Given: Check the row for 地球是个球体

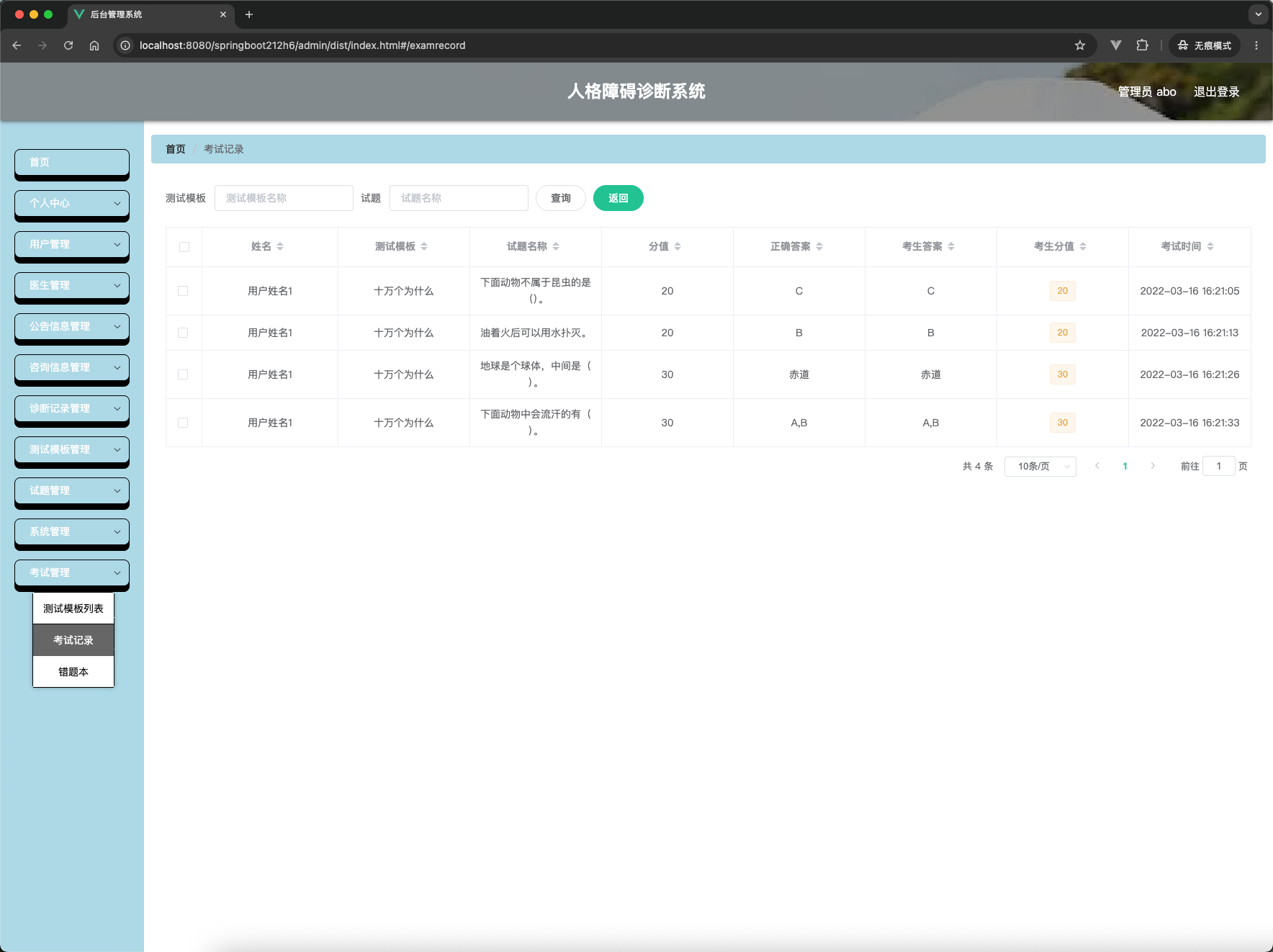Looking at the screenshot, I should (x=183, y=374).
